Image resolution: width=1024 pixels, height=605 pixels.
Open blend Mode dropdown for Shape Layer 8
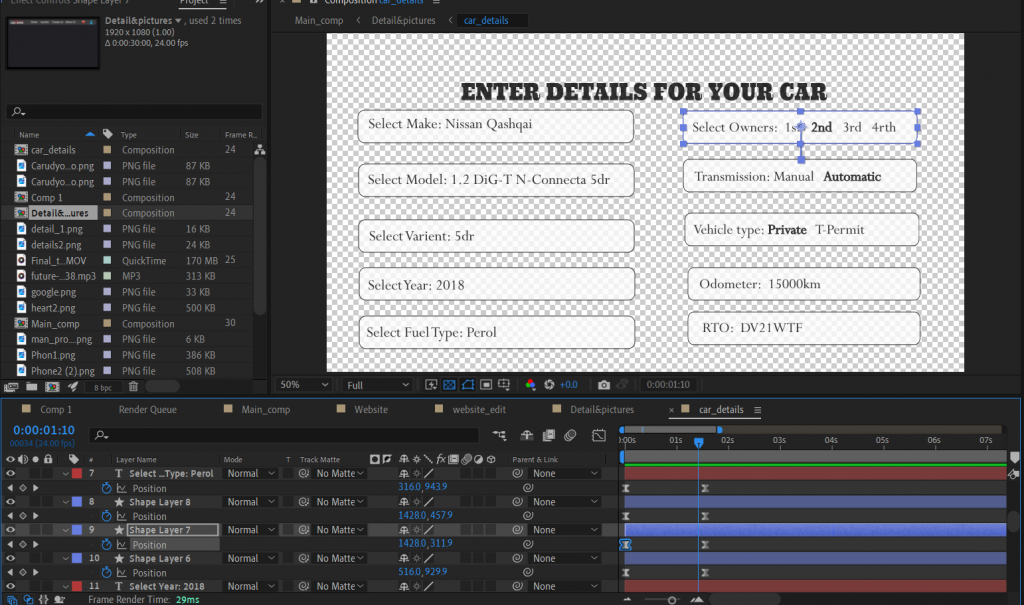tap(251, 502)
